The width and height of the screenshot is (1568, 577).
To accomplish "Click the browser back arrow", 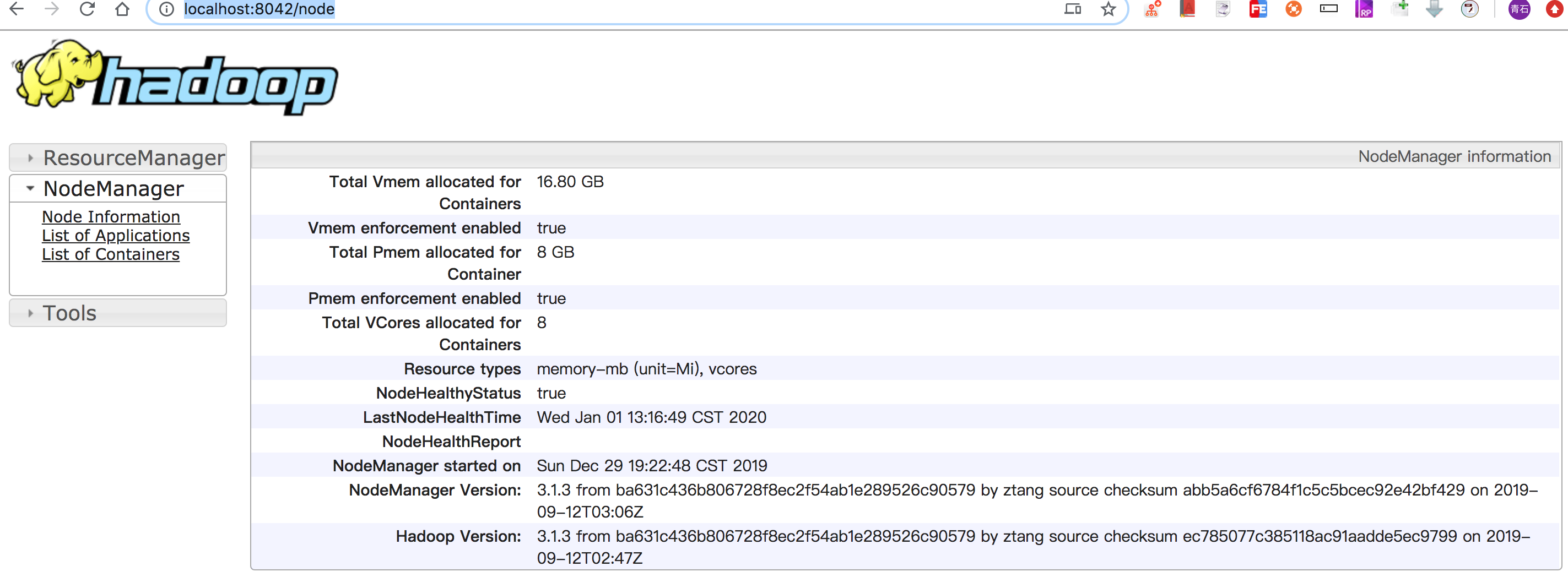I will pos(17,8).
